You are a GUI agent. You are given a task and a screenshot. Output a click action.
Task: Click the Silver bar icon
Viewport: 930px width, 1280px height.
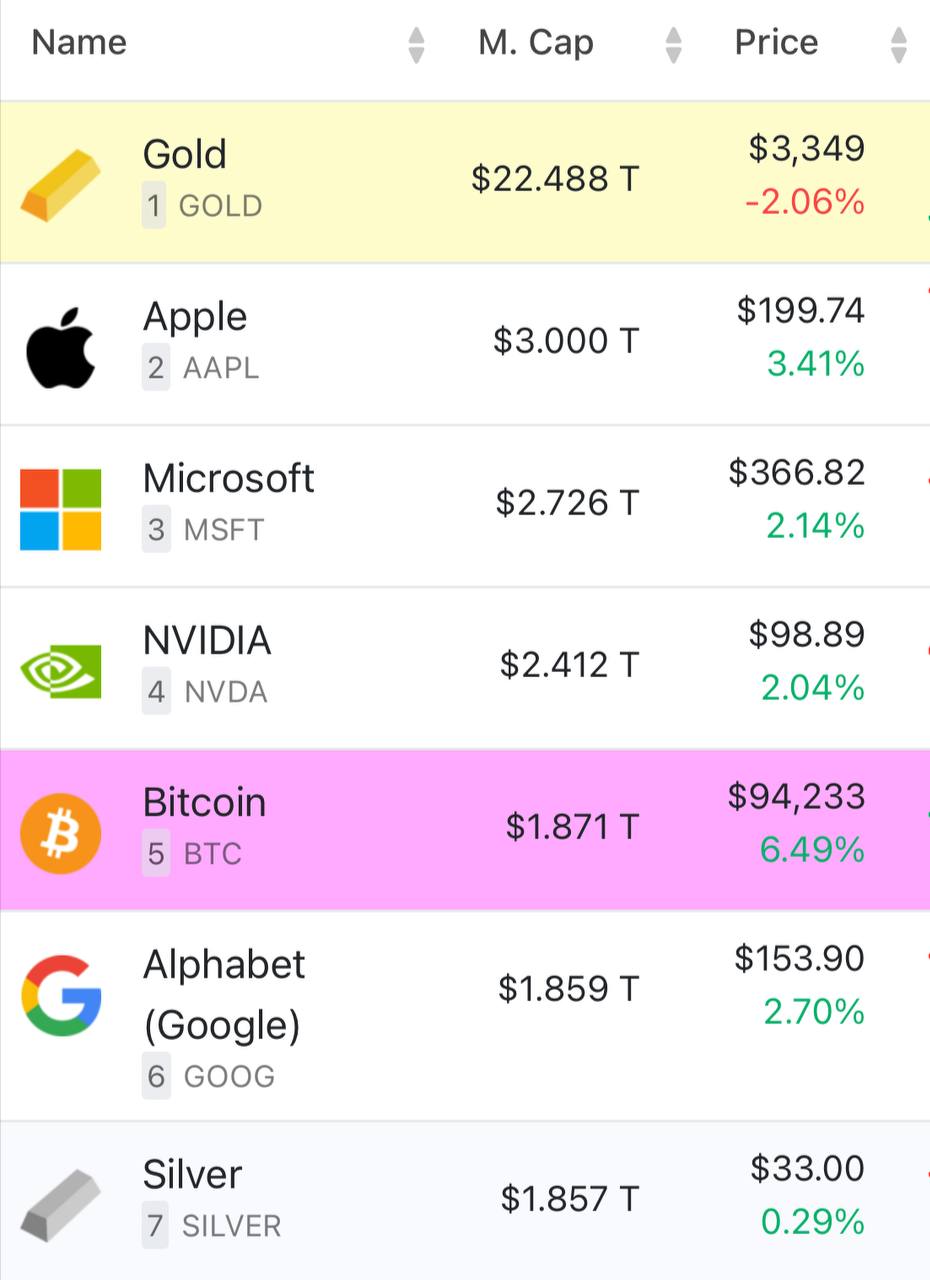(x=61, y=1206)
